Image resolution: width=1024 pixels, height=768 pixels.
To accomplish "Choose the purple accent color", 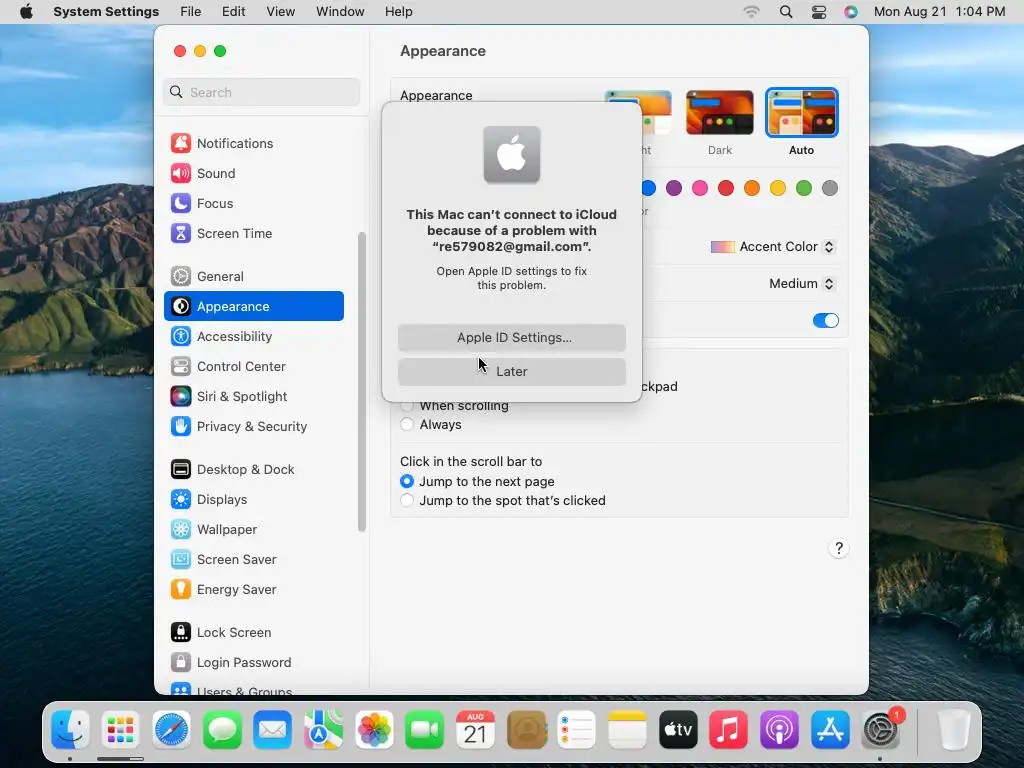I will pyautogui.click(x=674, y=188).
